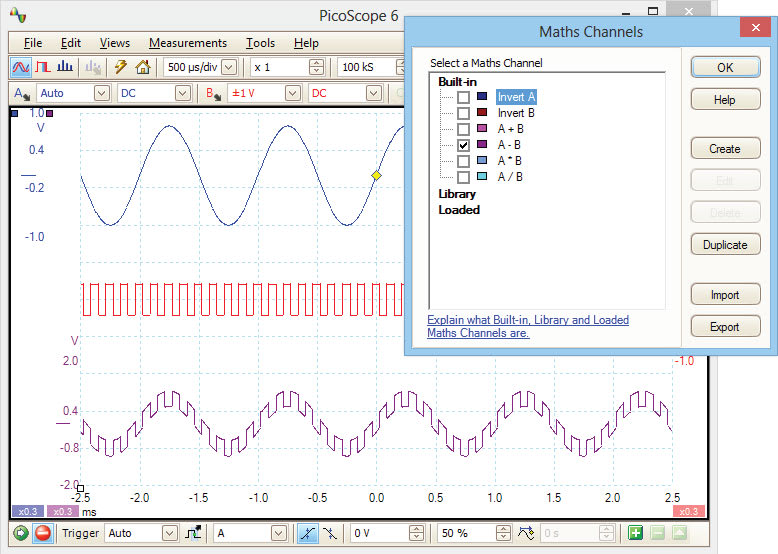Viewport: 778px width, 554px height.
Task: Click the blue x0.3 zoom badge
Action: [28, 511]
